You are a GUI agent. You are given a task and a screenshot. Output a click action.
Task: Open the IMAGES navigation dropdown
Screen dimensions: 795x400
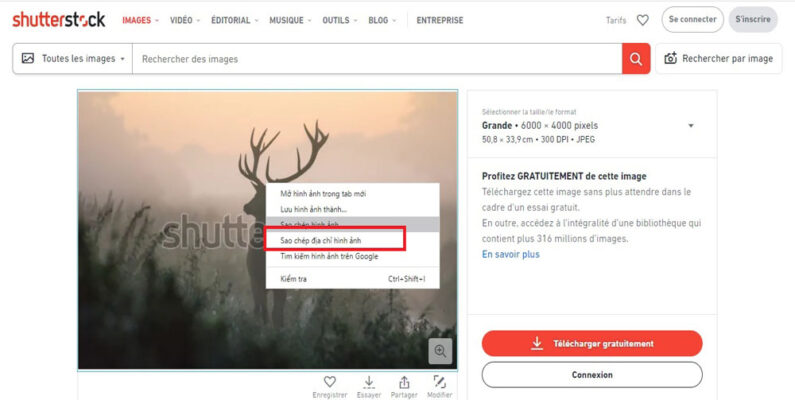141,20
